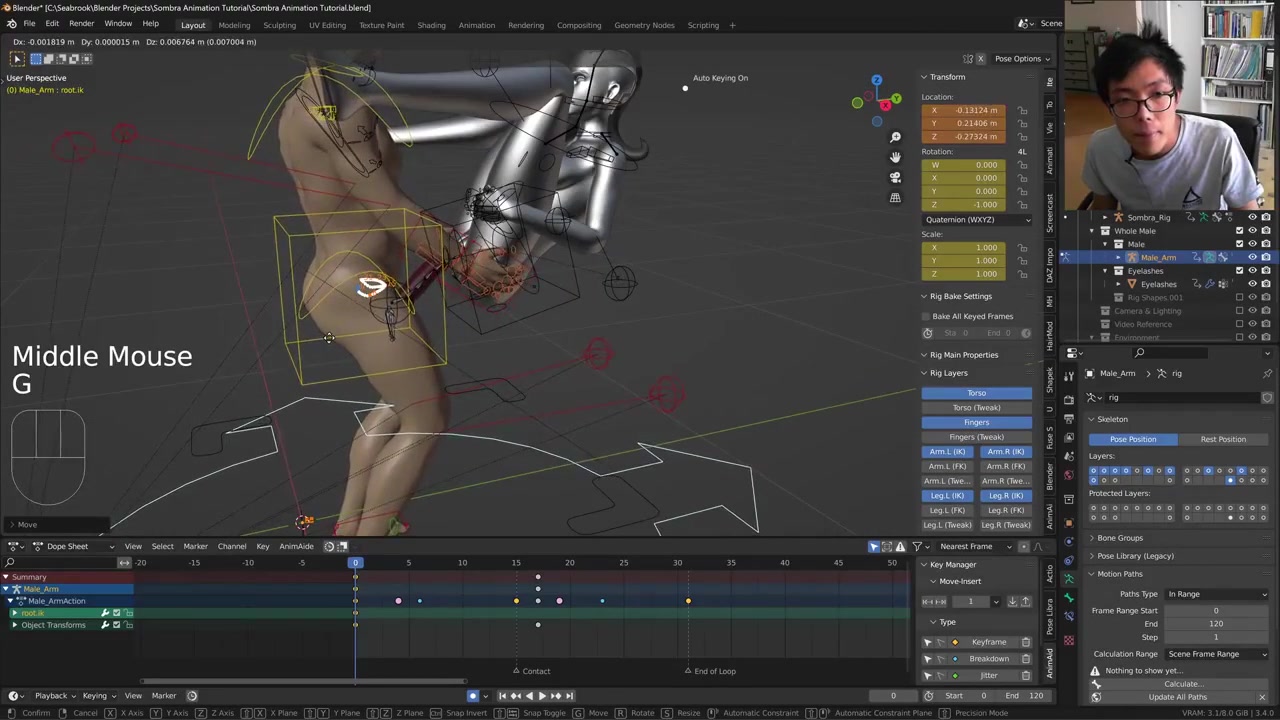Switch perspective/orthographic with the grid icon
Image resolution: width=1280 pixels, height=720 pixels.
895,197
